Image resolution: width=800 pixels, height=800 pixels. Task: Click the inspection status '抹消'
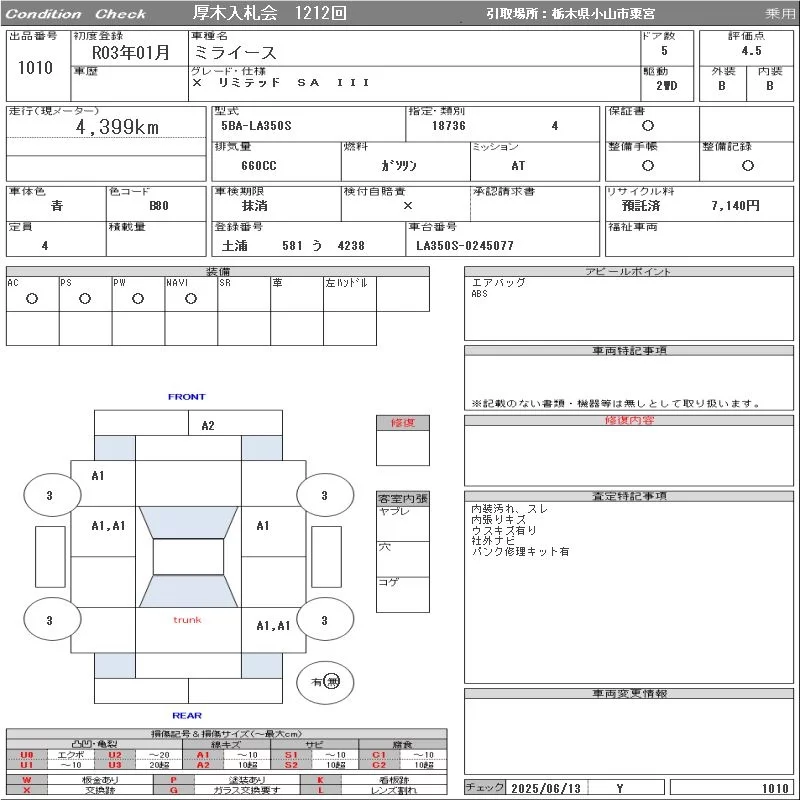point(255,206)
